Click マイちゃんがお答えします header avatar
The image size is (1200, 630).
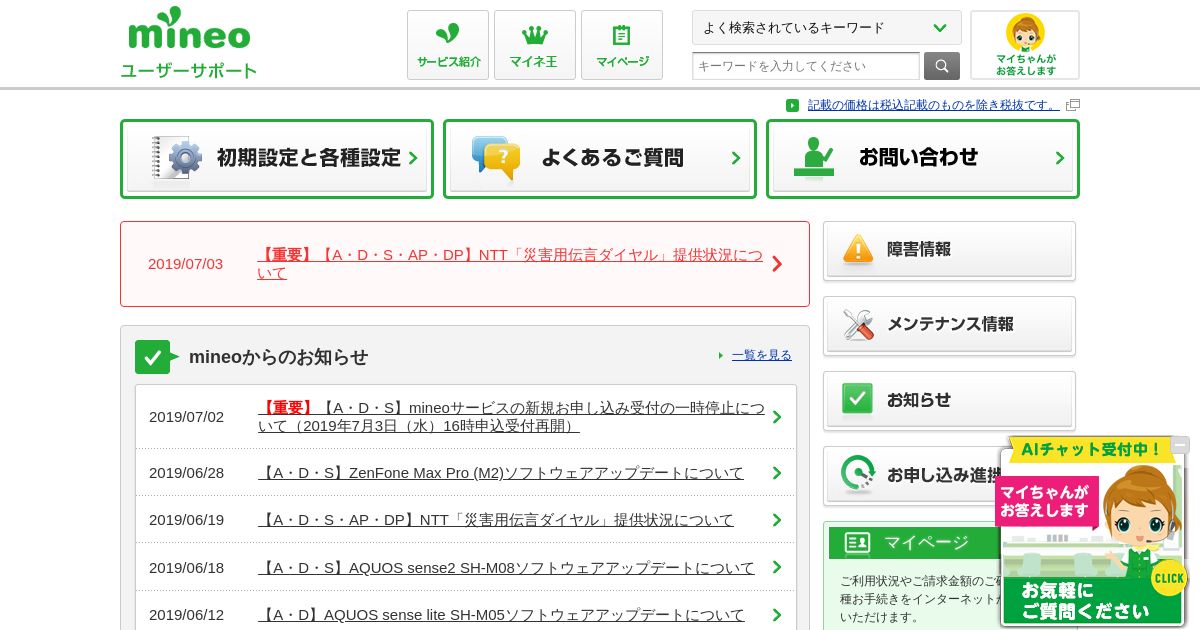coord(1025,45)
